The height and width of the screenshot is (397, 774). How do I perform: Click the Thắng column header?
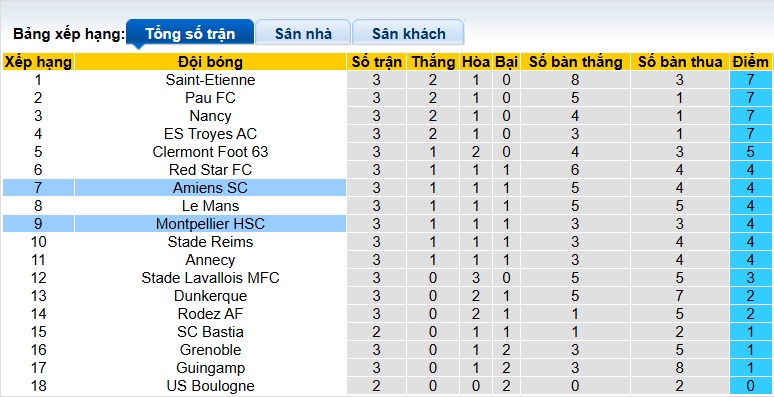tap(433, 62)
